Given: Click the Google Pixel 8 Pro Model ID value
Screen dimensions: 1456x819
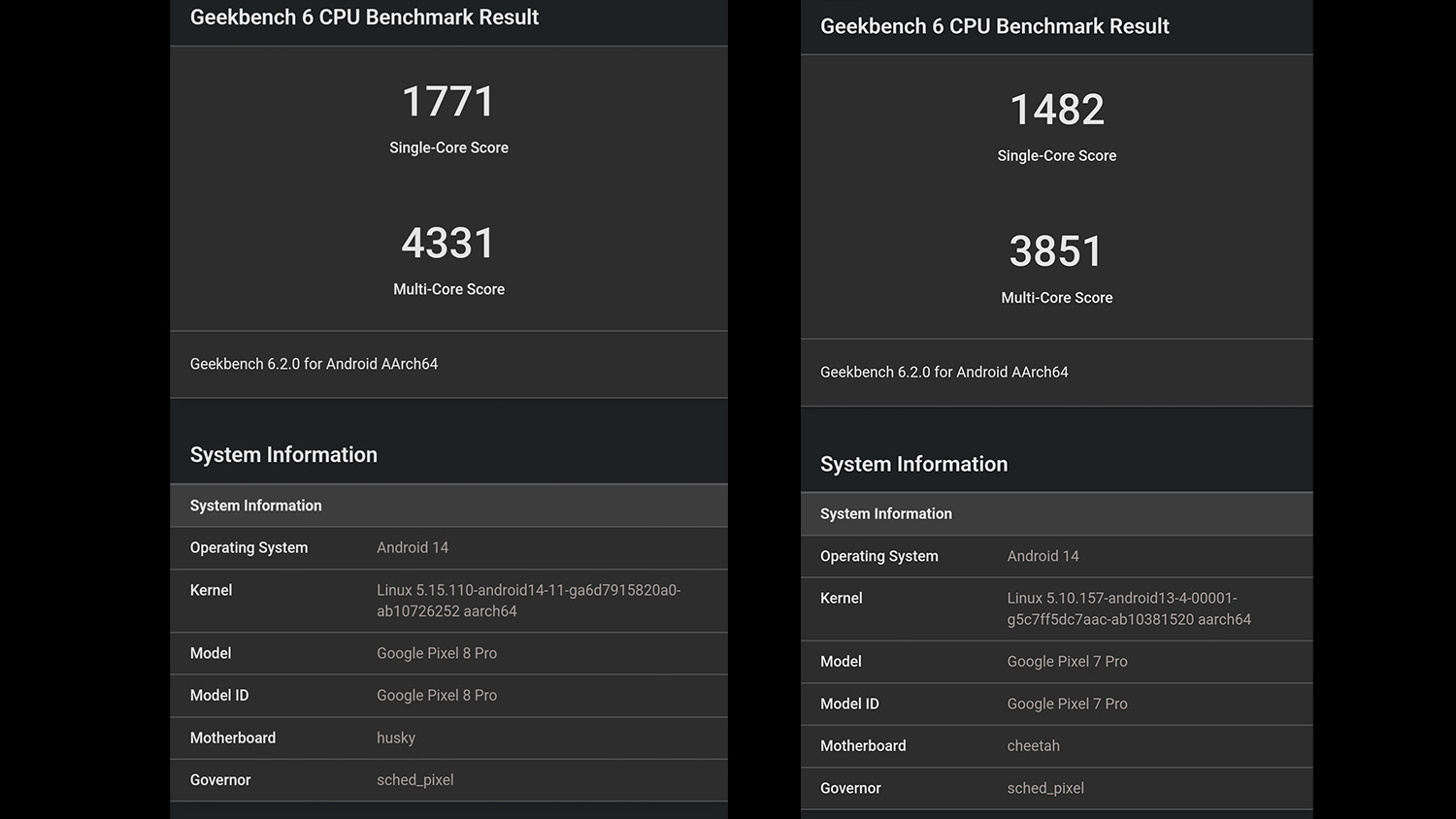Looking at the screenshot, I should 437,696.
